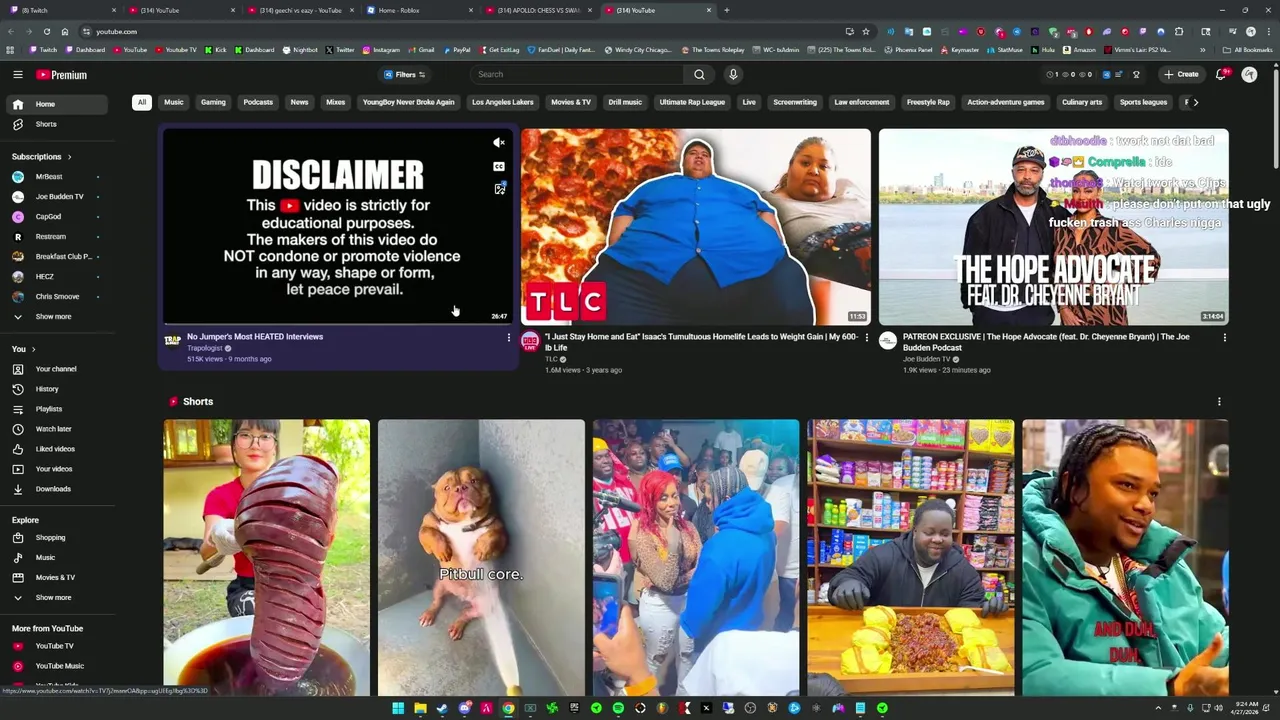
Task: Bookmark this page with star icon
Action: point(866,31)
